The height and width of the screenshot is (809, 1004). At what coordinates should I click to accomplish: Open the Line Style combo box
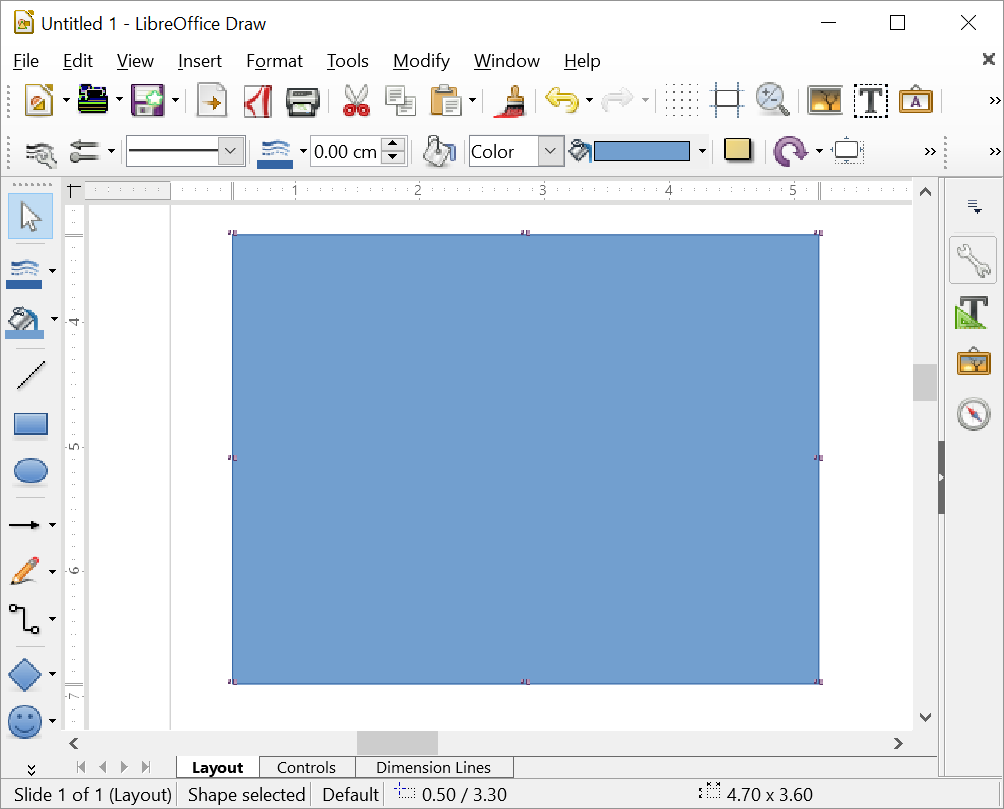(185, 151)
